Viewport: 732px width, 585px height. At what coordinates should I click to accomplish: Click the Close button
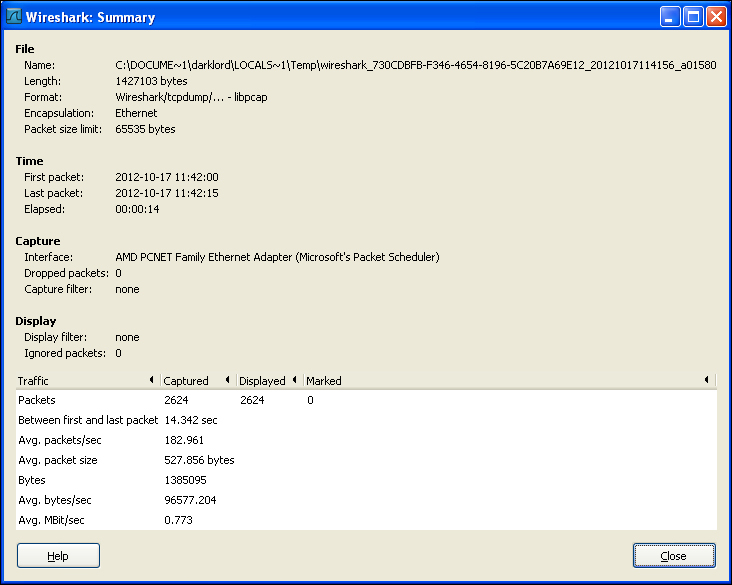point(674,556)
